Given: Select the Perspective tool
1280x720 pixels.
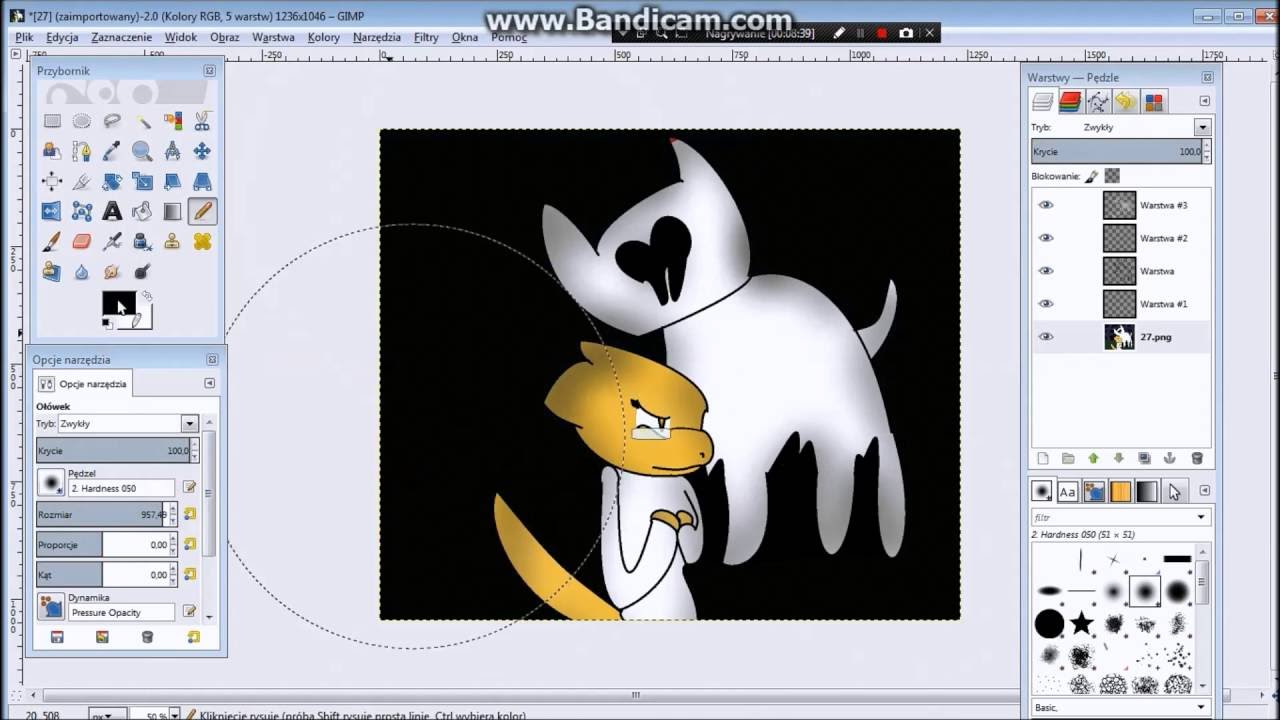Looking at the screenshot, I should coord(202,181).
